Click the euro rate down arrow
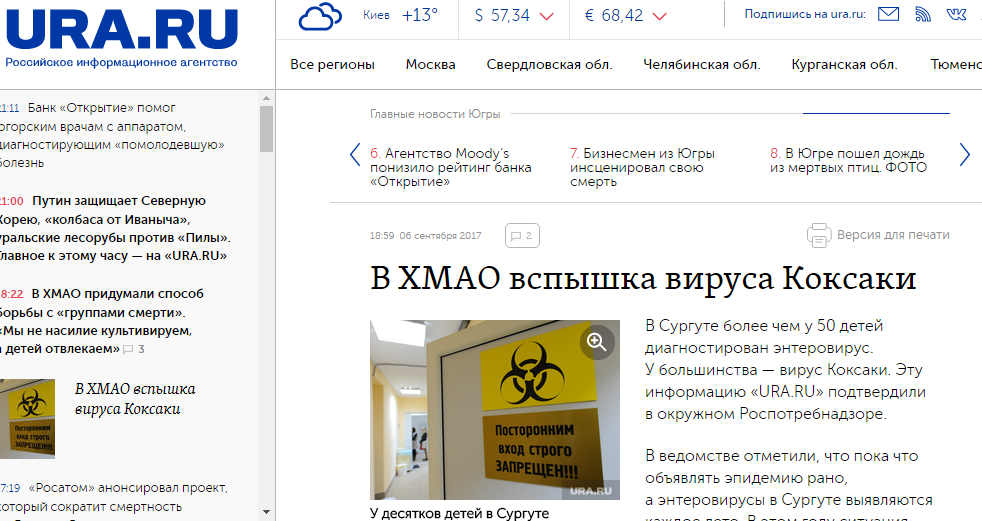Image resolution: width=982 pixels, height=521 pixels. click(x=659, y=16)
